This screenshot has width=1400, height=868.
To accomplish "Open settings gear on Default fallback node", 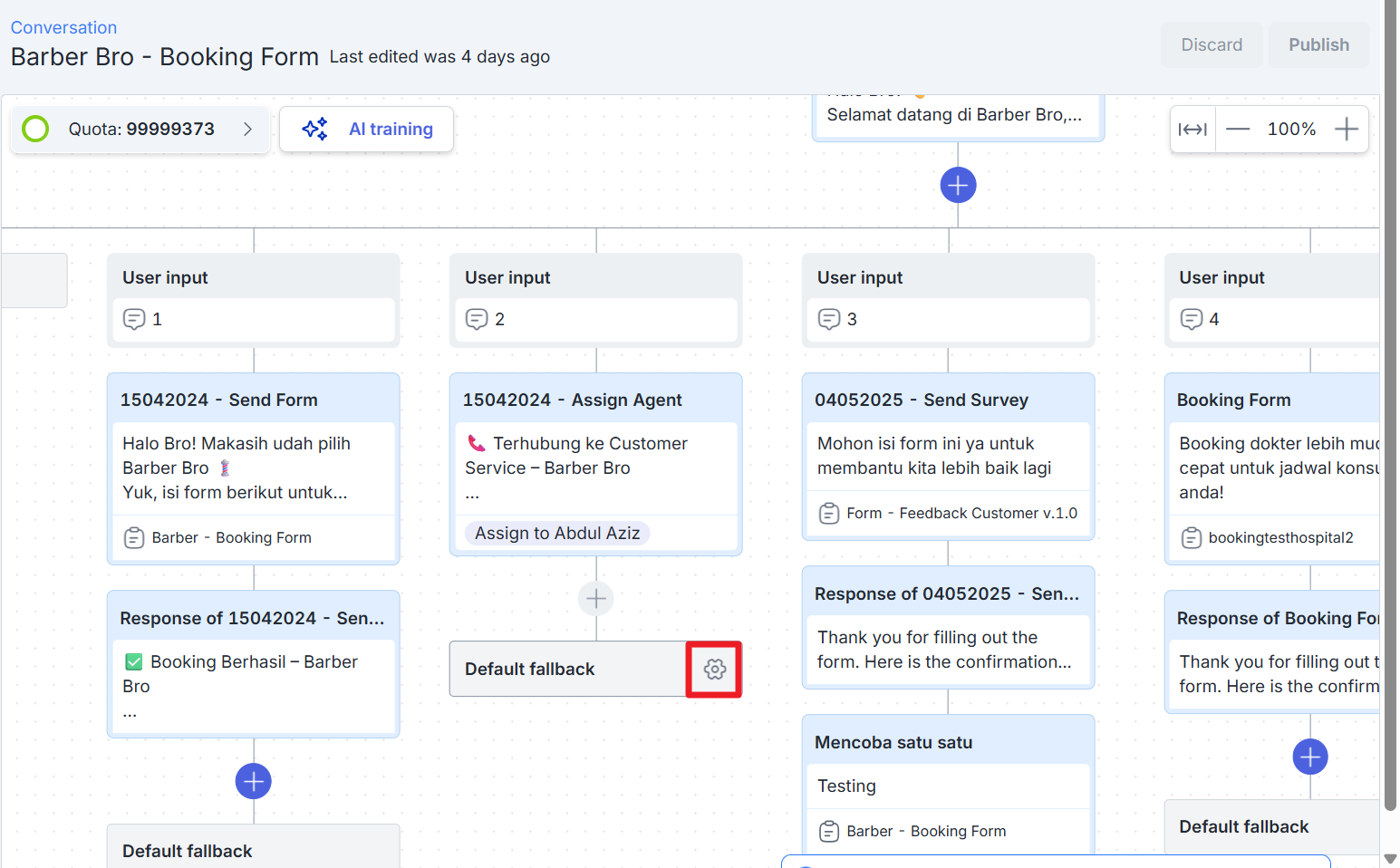I will click(714, 670).
